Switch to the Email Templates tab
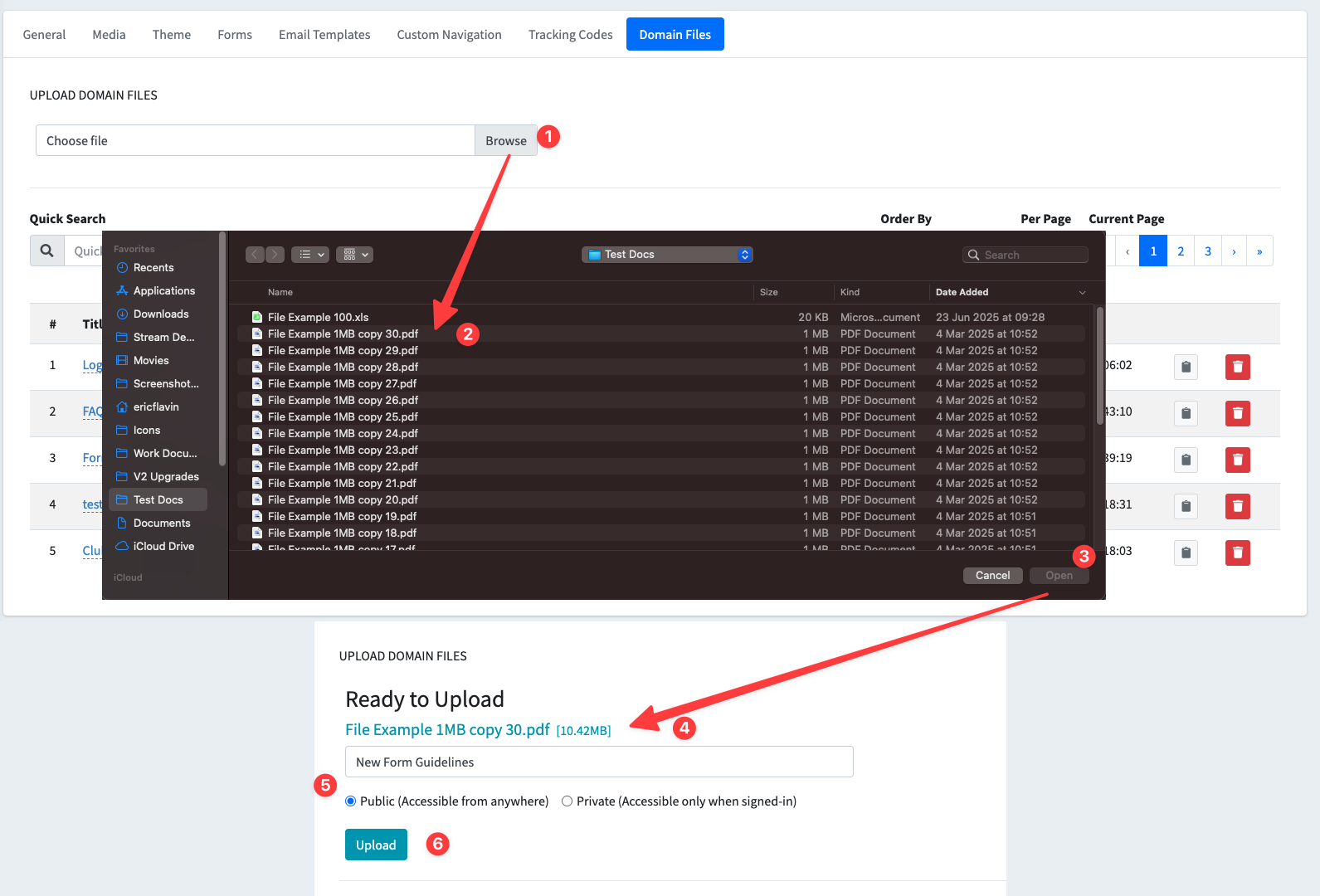Viewport: 1320px width, 896px height. pos(324,35)
